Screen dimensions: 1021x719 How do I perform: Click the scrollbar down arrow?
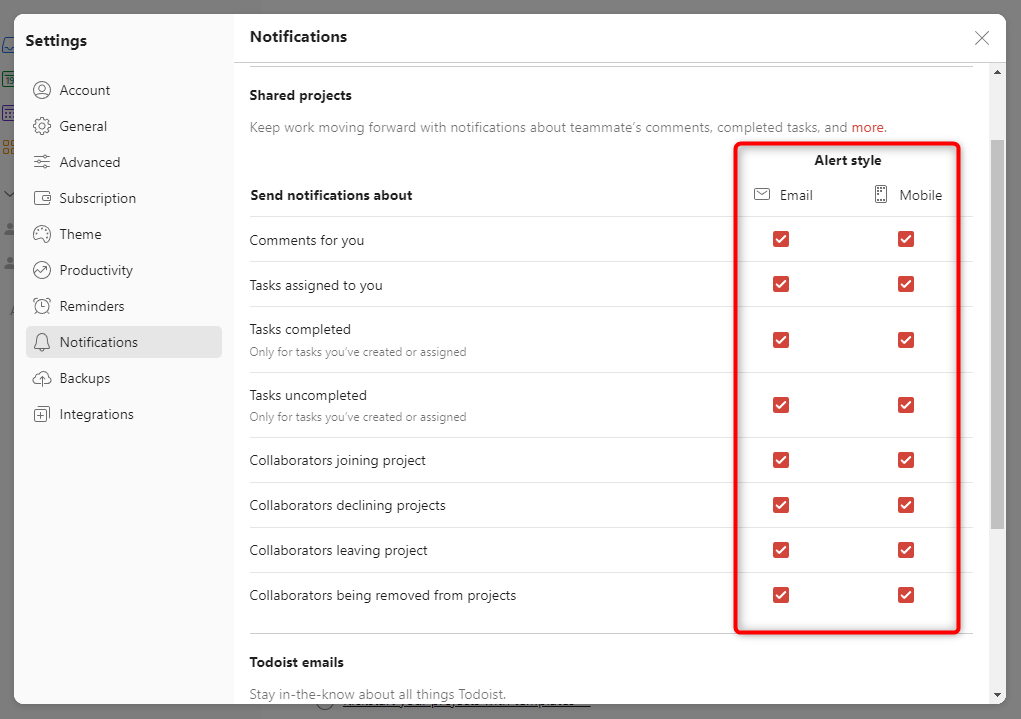point(998,695)
